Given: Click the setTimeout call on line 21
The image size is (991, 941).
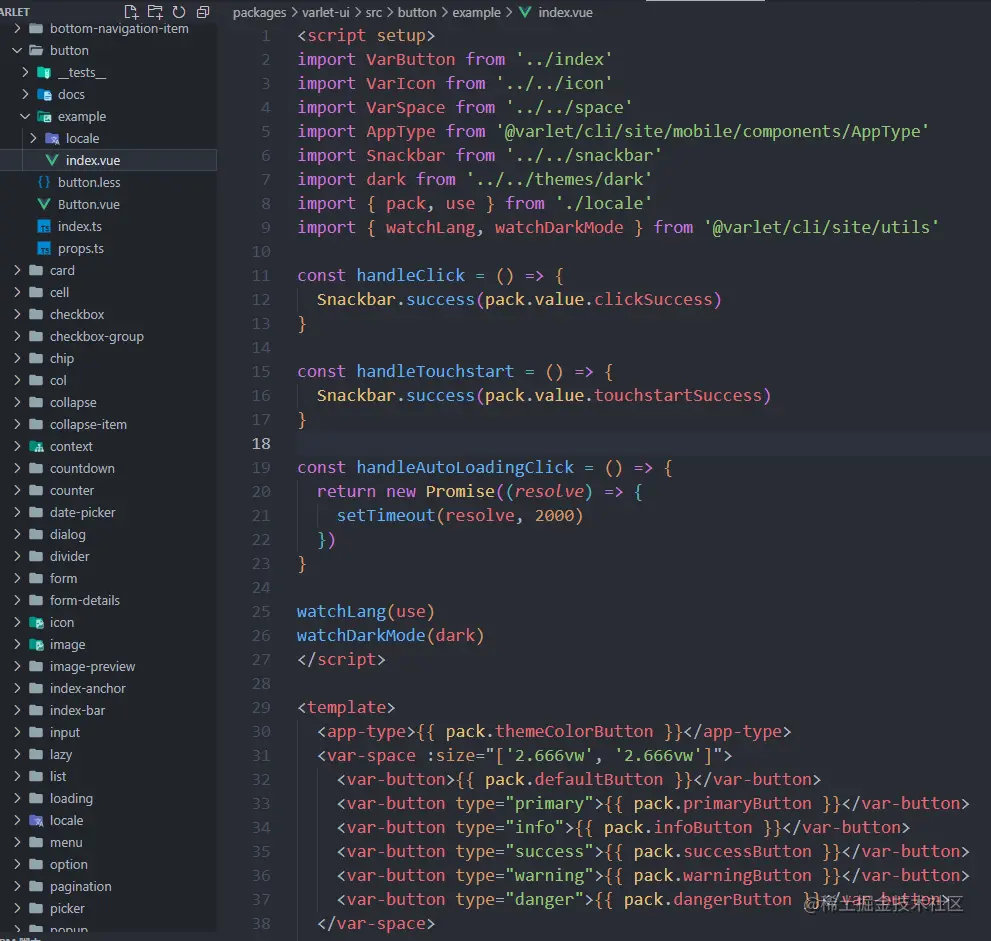Looking at the screenshot, I should [x=460, y=516].
